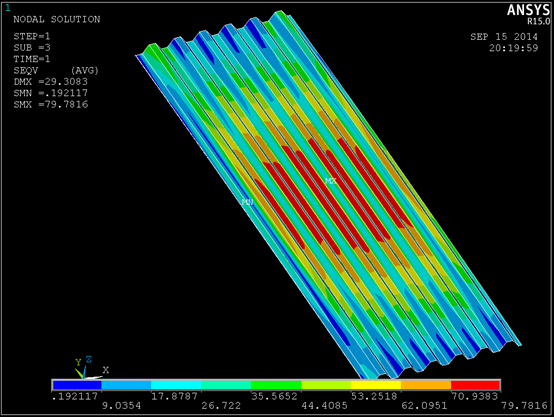Select the orange legend color band
Viewport: 554px width, 417px height.
(x=426, y=385)
